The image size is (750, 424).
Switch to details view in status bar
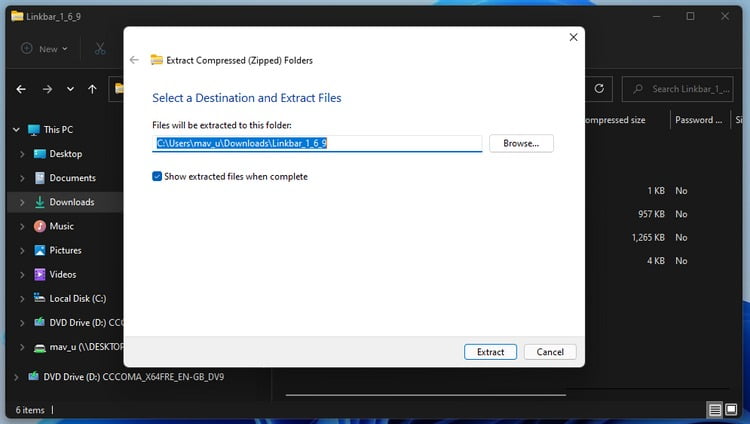click(715, 410)
